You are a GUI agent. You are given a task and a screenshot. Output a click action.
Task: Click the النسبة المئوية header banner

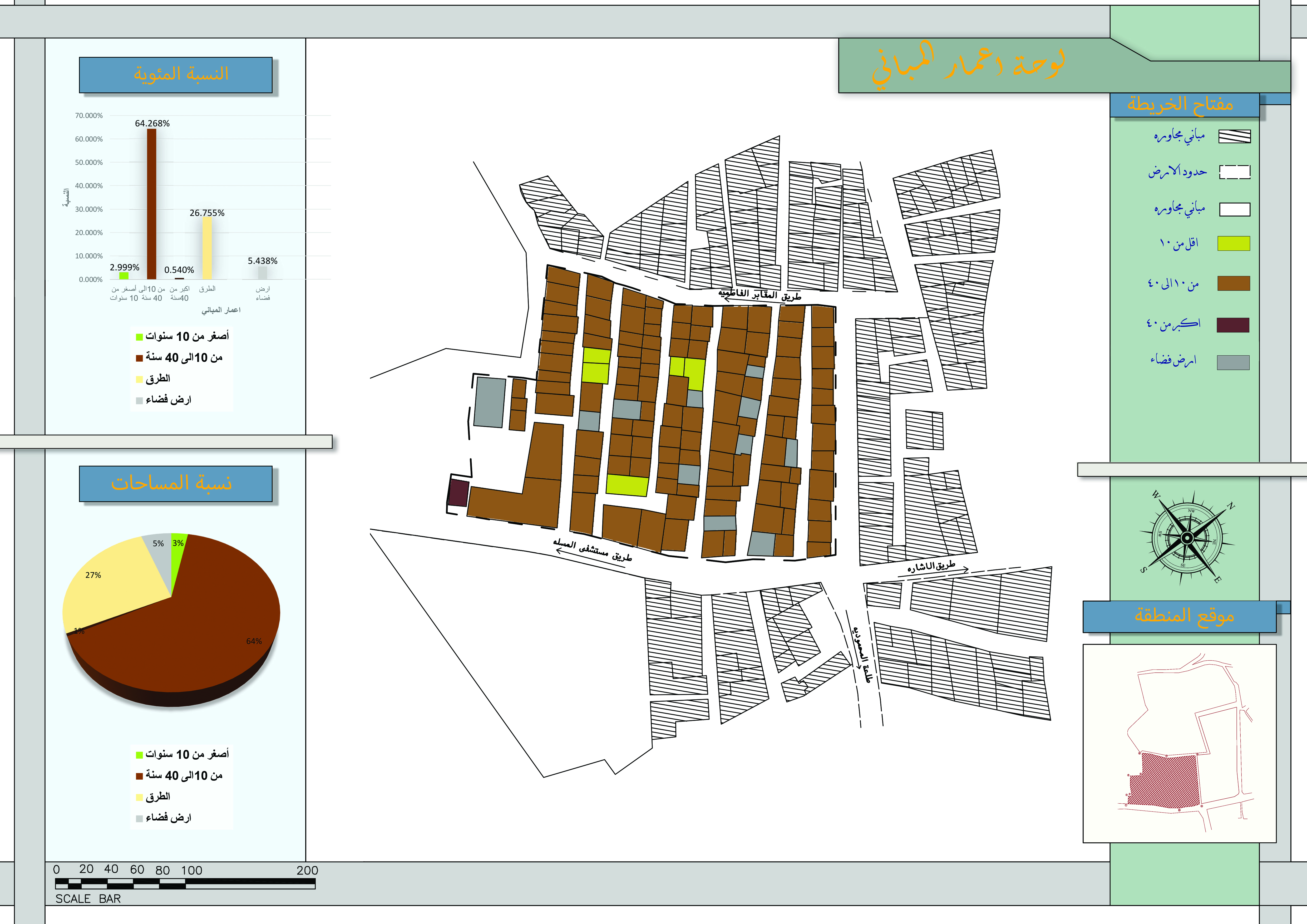click(x=175, y=75)
